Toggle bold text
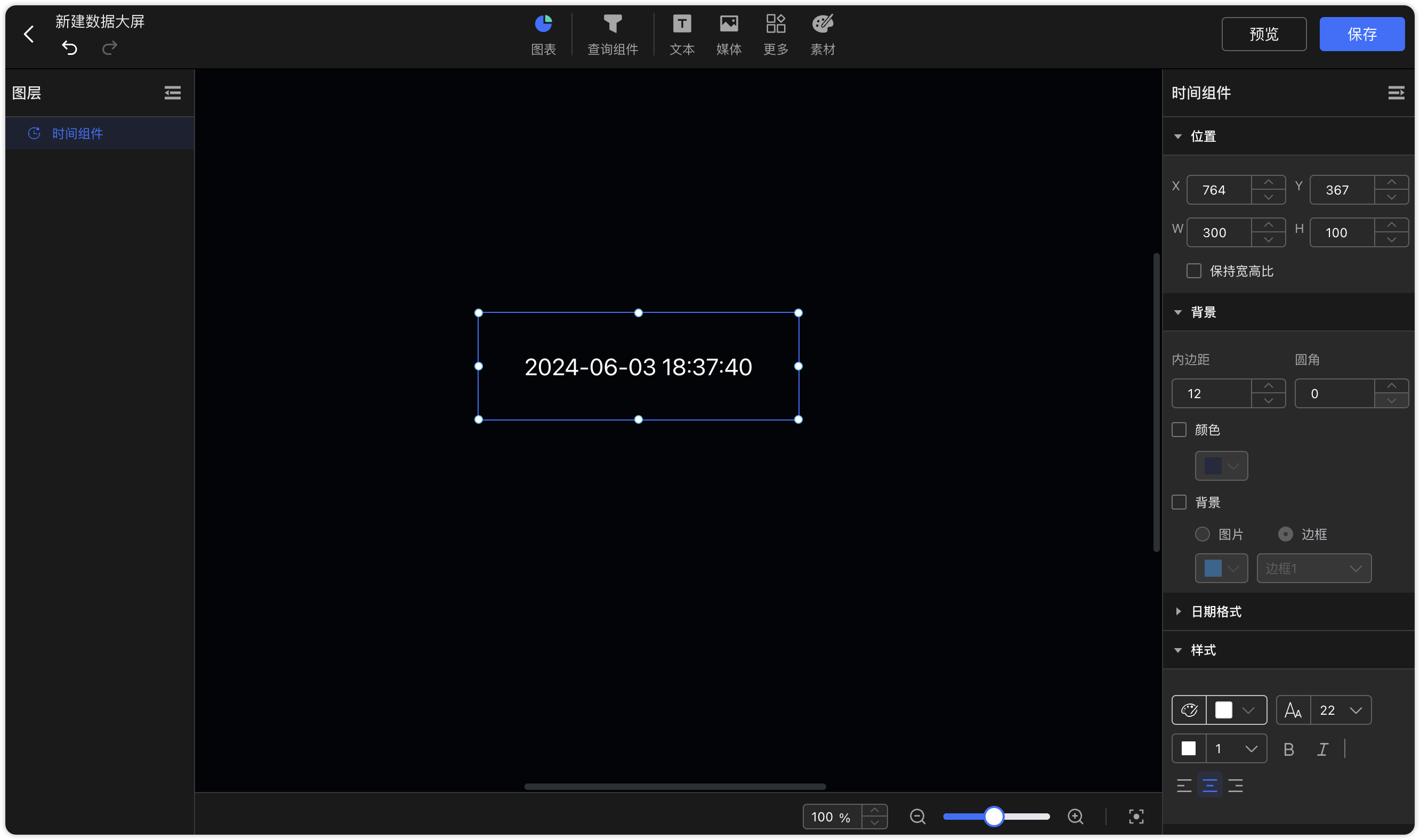 click(1289, 749)
